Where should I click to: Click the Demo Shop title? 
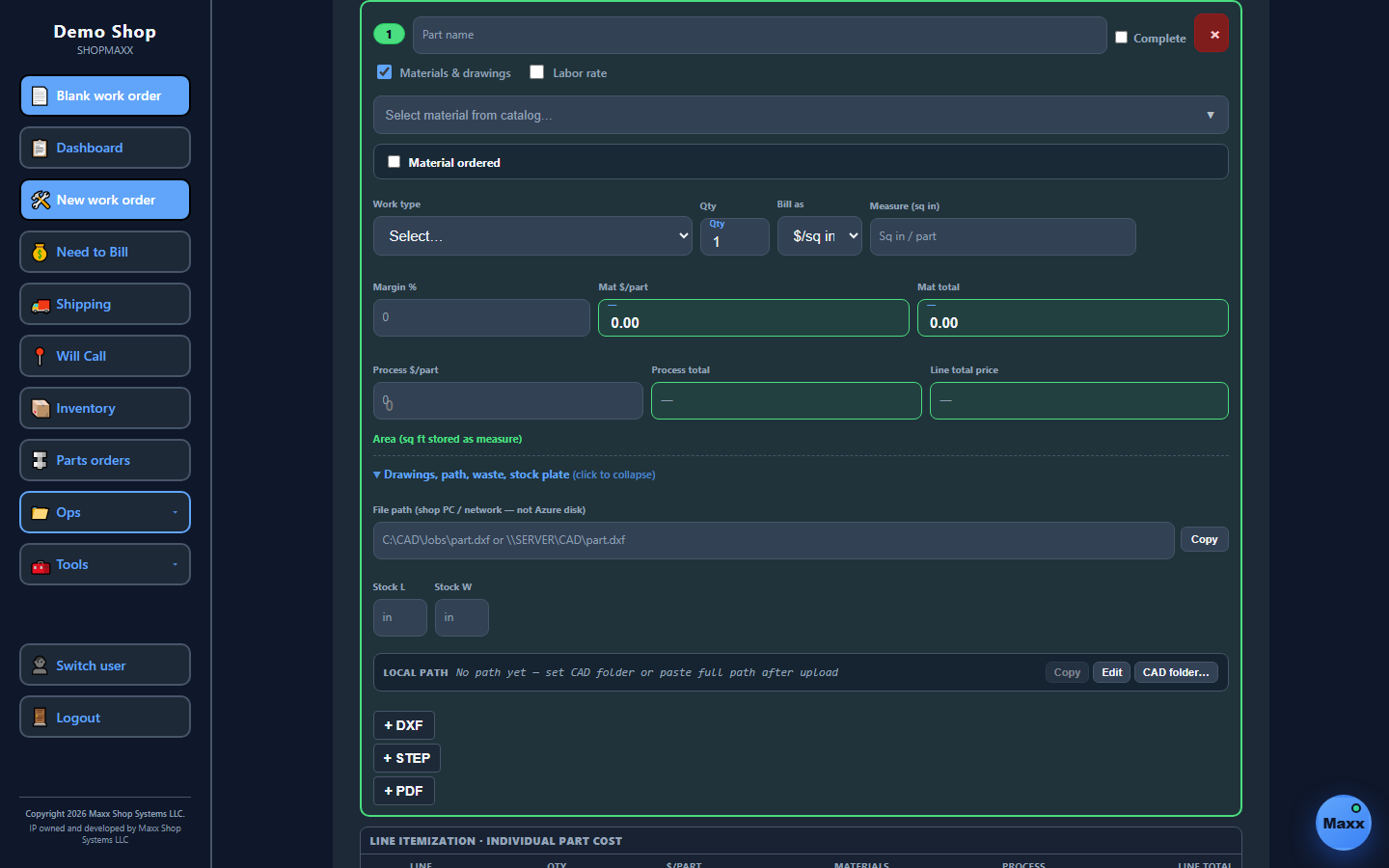[105, 31]
